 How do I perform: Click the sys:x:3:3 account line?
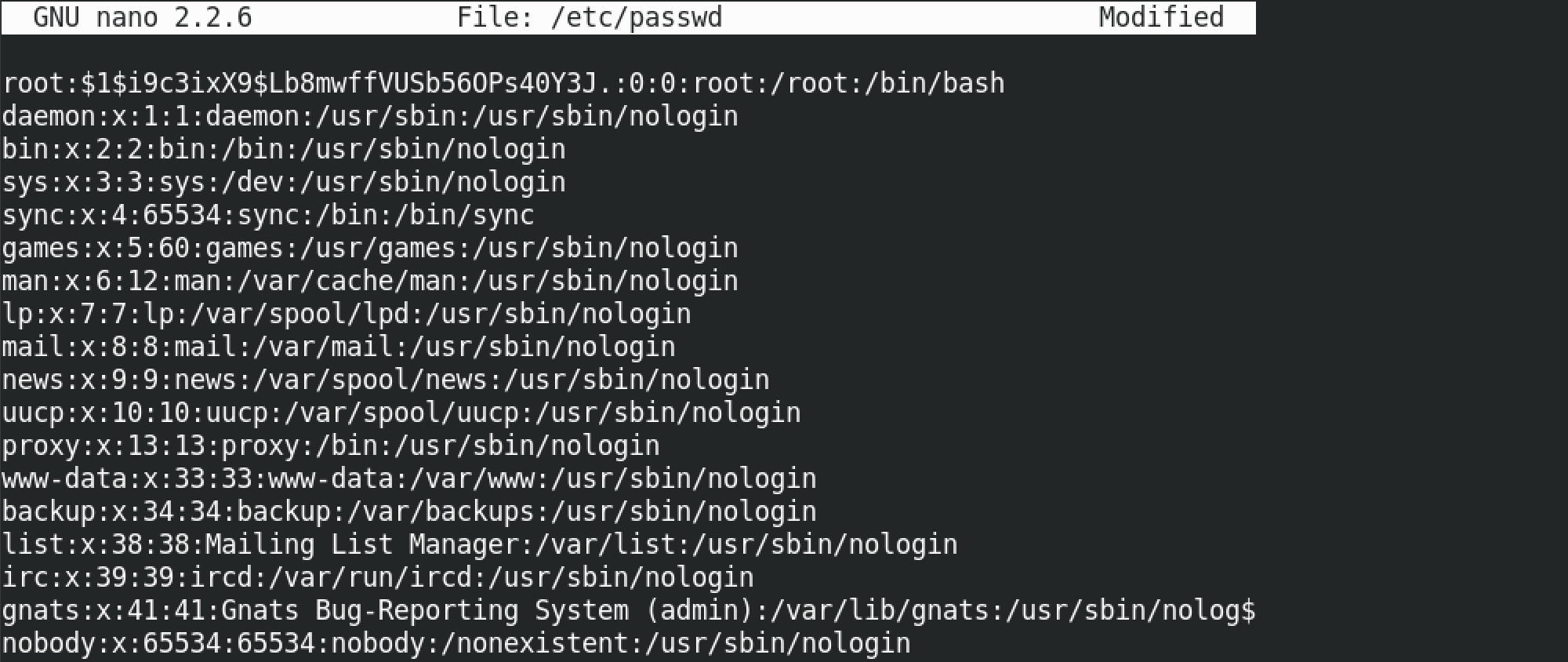[284, 182]
